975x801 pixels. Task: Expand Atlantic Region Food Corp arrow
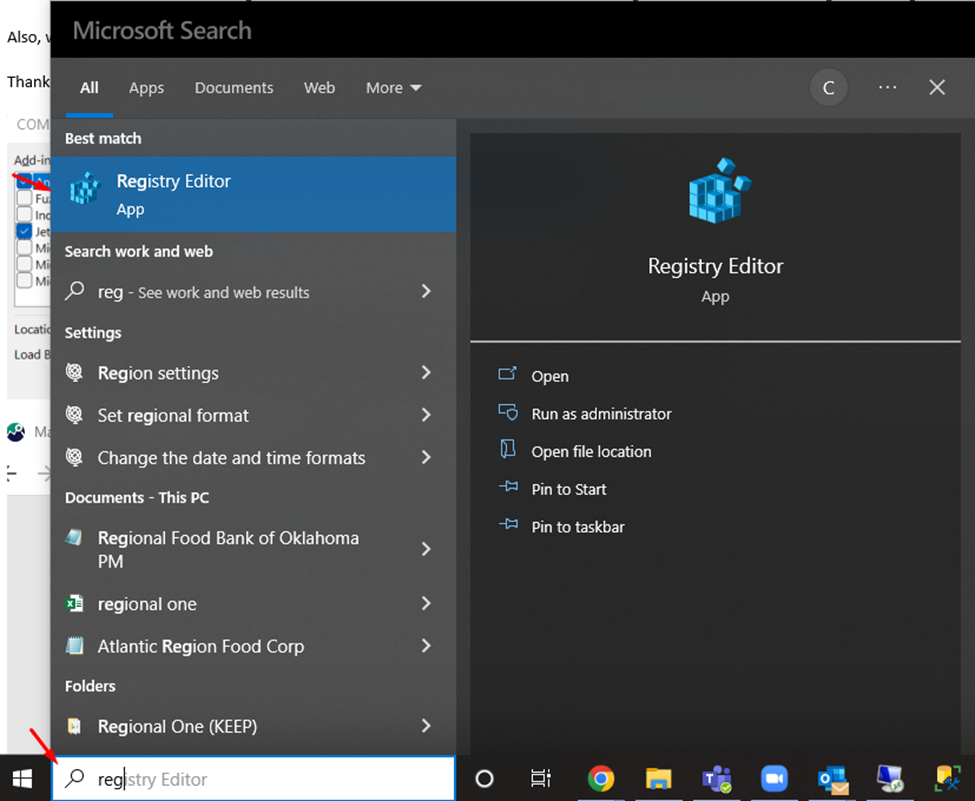[x=426, y=646]
